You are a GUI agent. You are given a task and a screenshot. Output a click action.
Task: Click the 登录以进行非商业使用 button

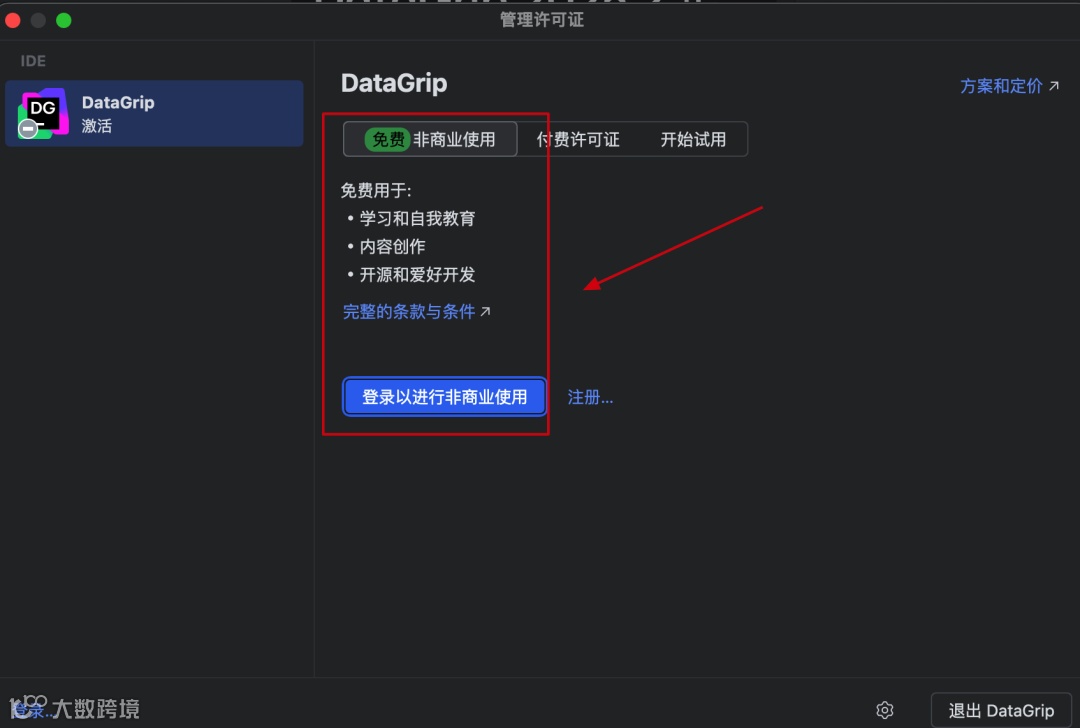[444, 397]
